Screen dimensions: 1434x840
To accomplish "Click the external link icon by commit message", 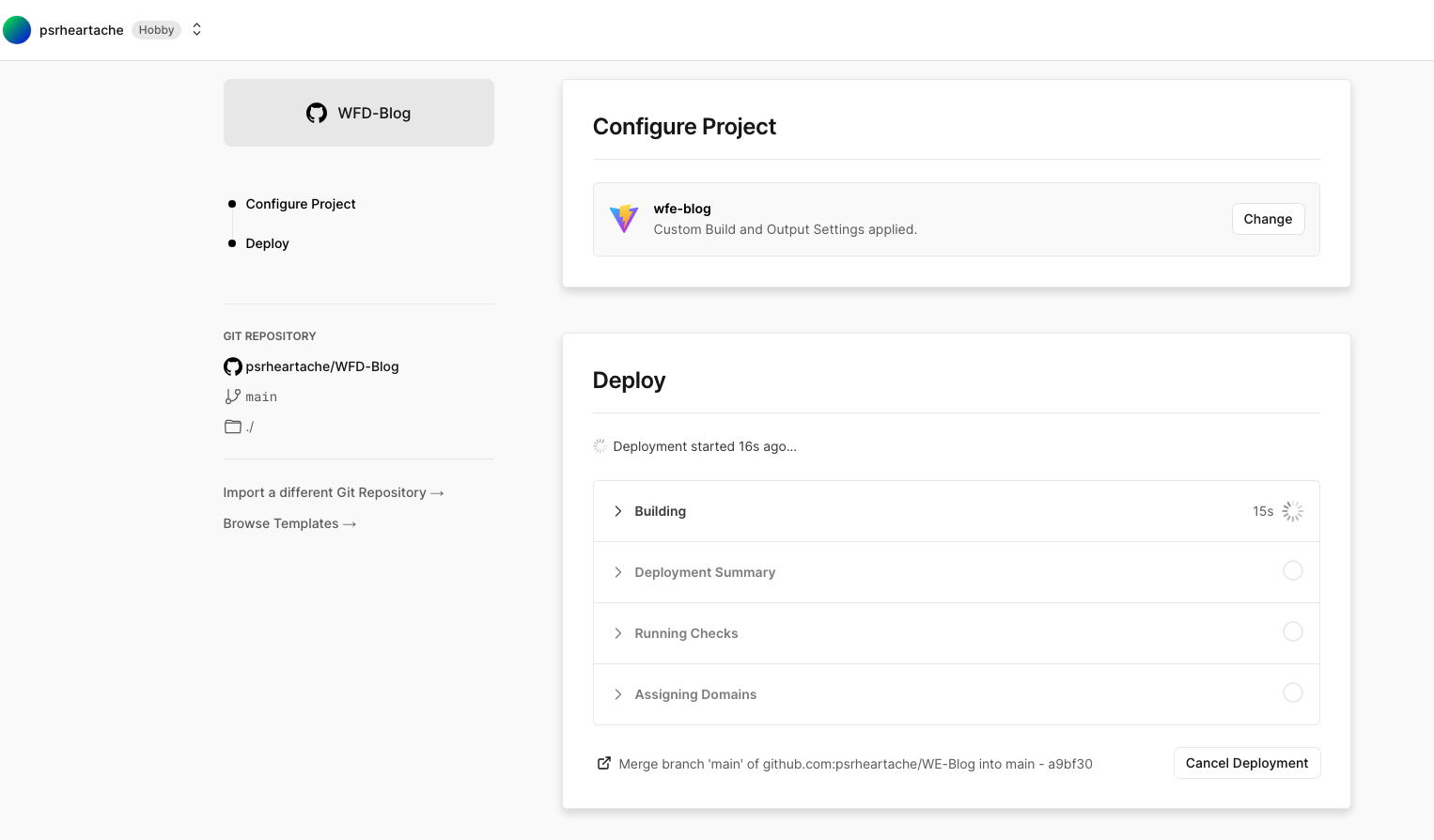I will coord(604,763).
